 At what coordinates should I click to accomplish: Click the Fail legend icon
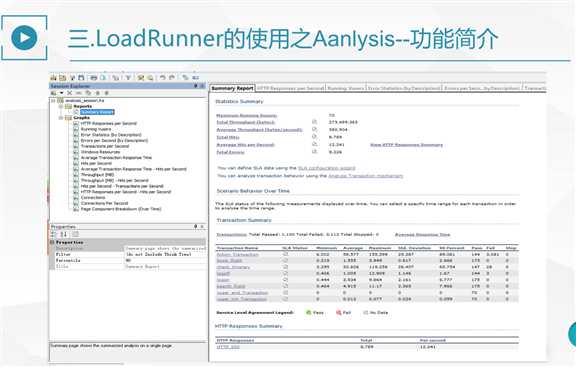click(x=338, y=312)
